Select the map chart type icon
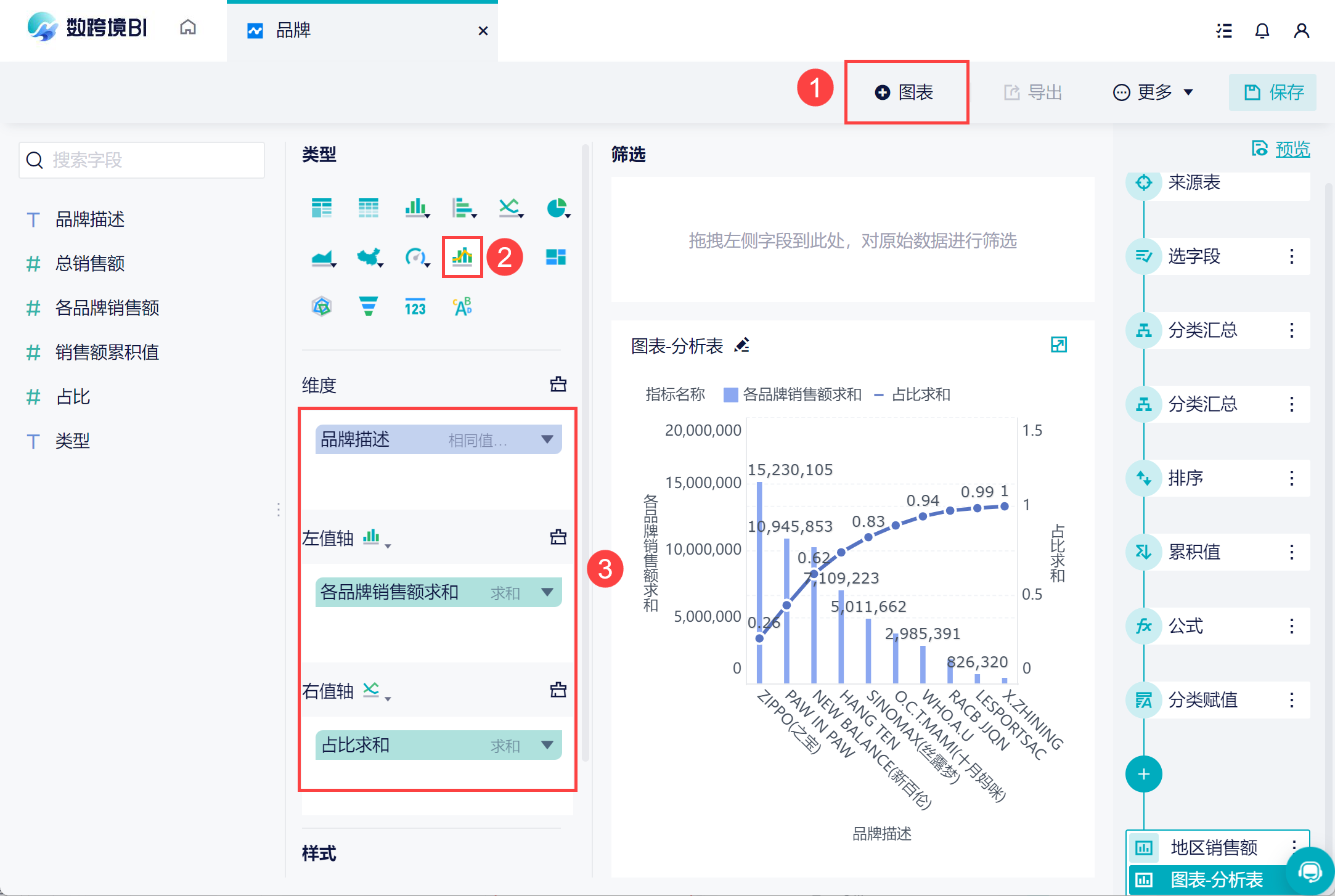 369,257
